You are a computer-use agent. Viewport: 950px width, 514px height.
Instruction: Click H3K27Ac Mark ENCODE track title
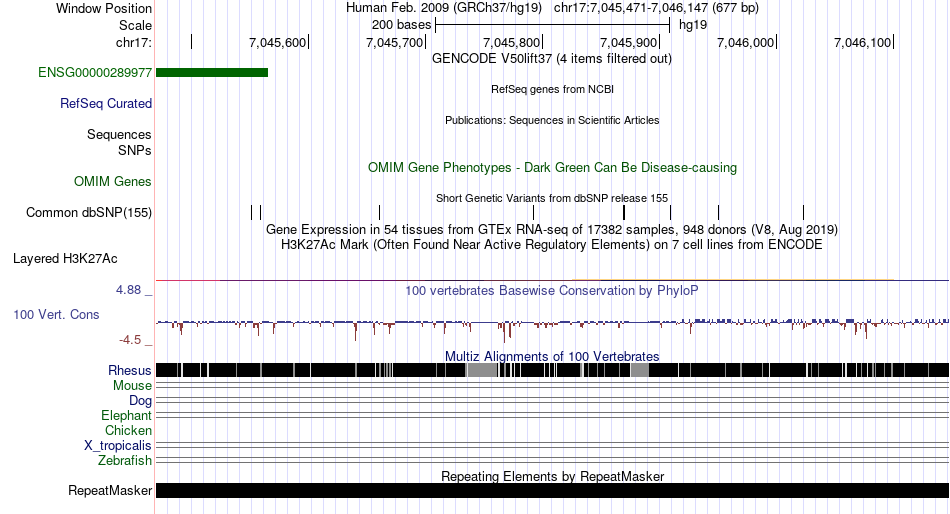tap(552, 245)
